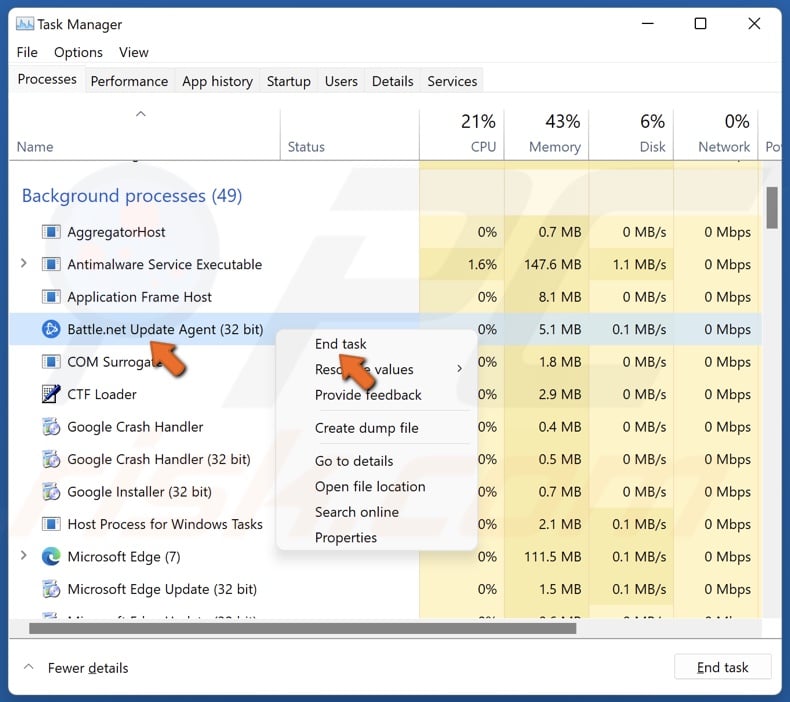Viewport: 790px width, 702px height.
Task: Close the Task Manager window
Action: click(x=754, y=23)
